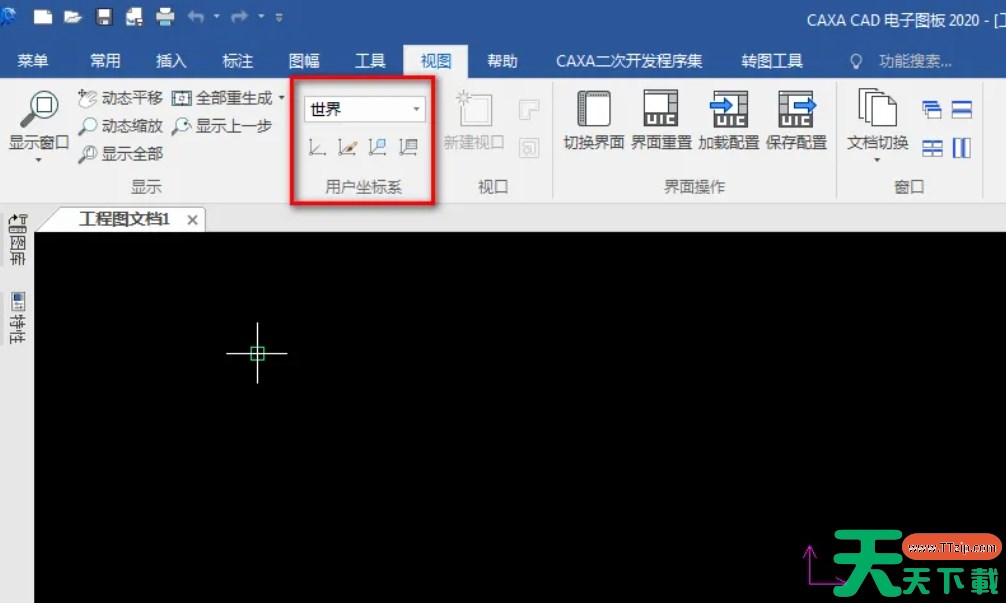Click the 新建视口 button

pos(473,120)
